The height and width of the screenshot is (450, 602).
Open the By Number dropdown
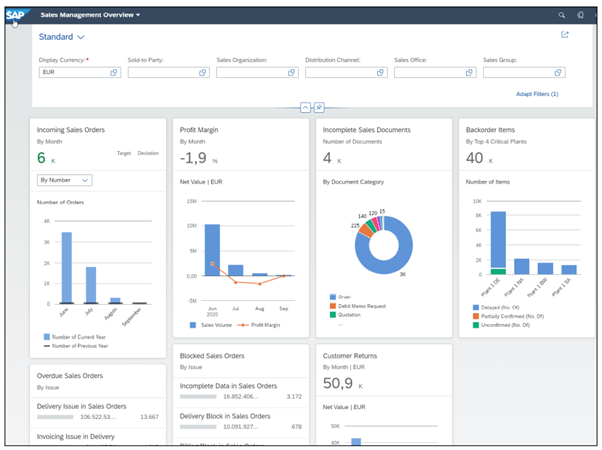64,180
